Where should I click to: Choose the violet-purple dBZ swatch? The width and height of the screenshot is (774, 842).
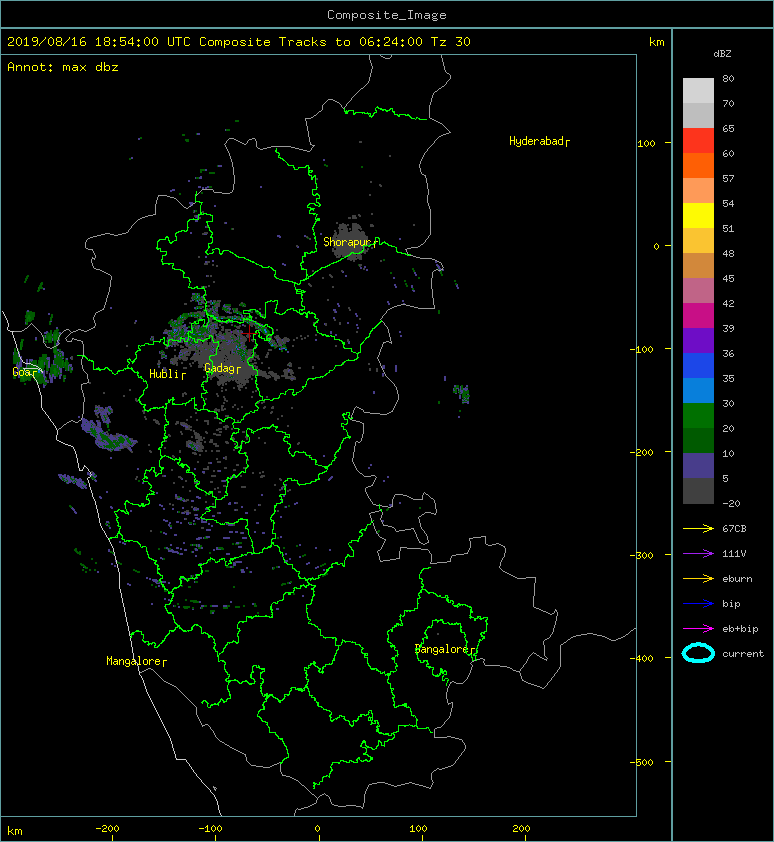[698, 340]
